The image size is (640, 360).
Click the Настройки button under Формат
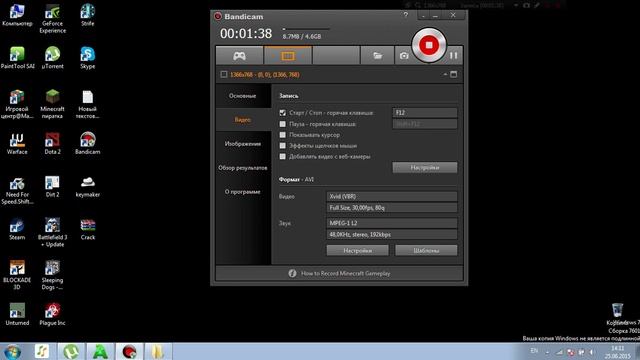(x=358, y=250)
